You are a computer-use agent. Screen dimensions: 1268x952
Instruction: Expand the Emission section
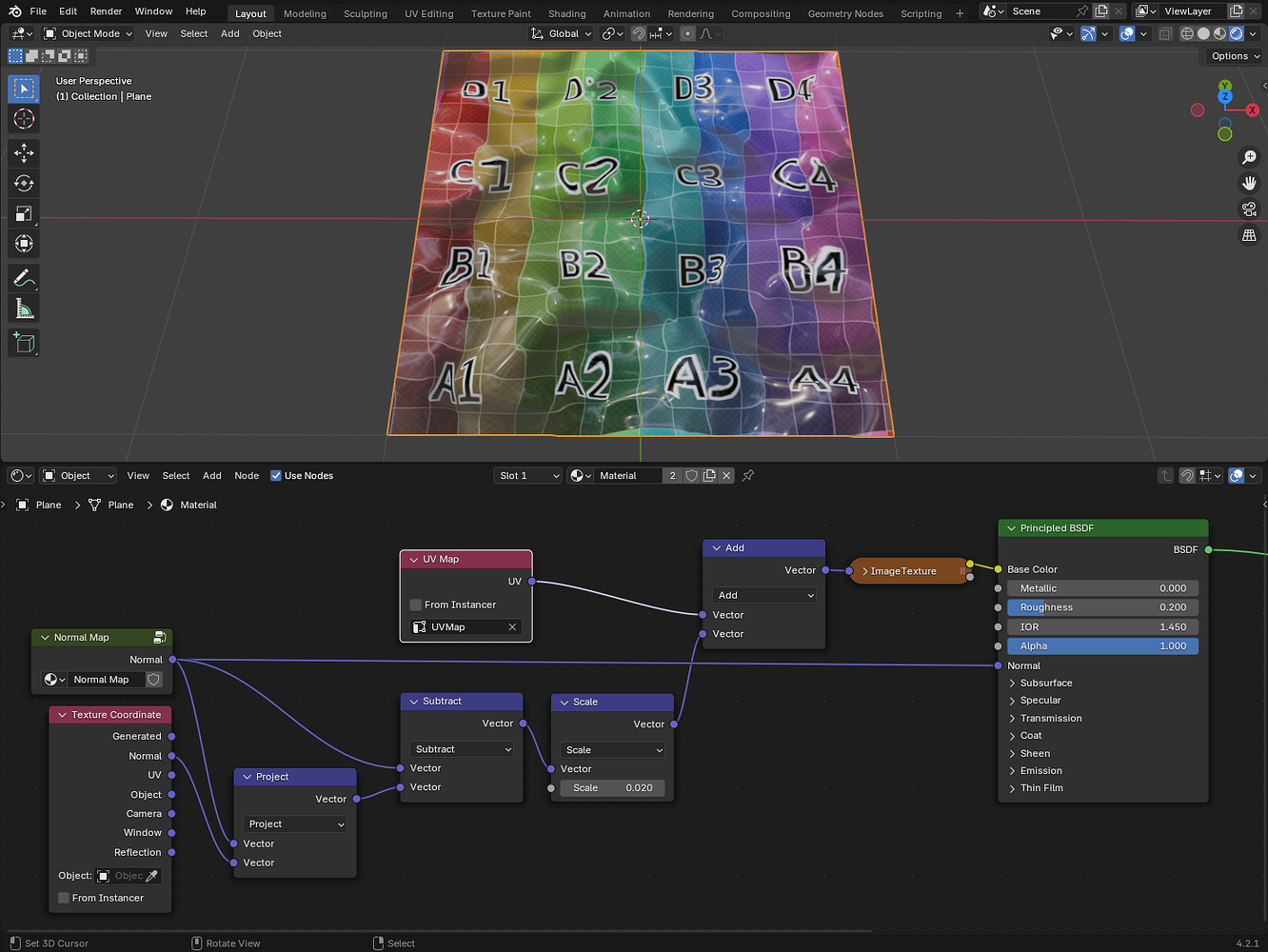click(x=1041, y=771)
